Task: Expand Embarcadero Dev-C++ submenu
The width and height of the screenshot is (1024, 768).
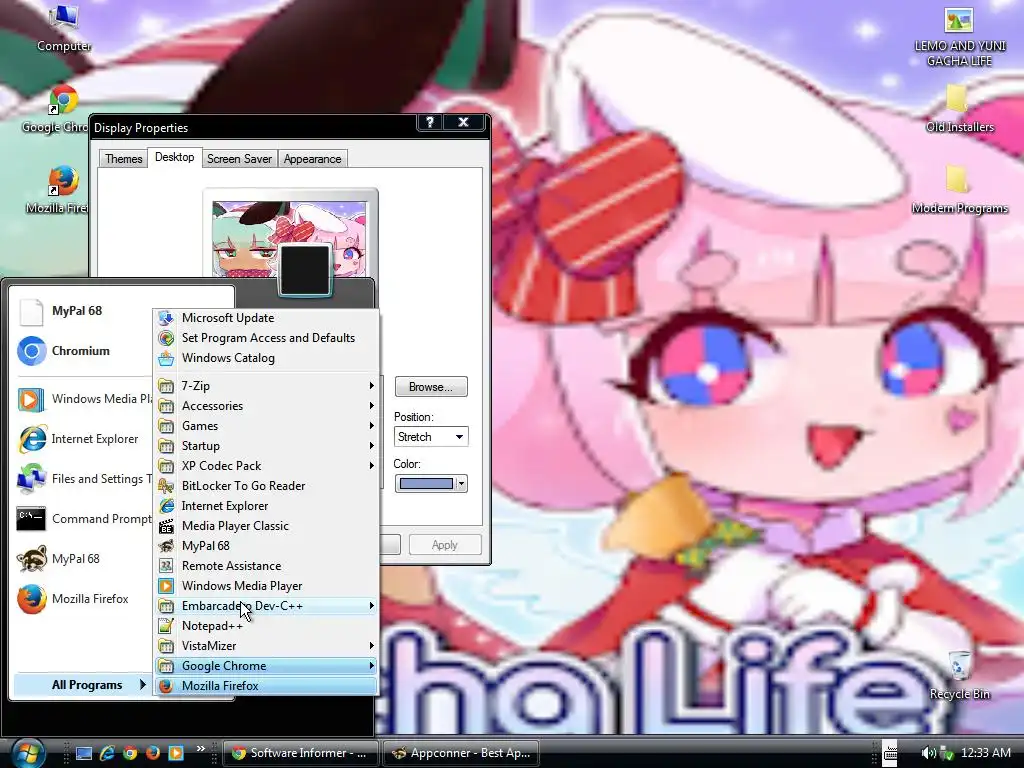Action: 266,606
